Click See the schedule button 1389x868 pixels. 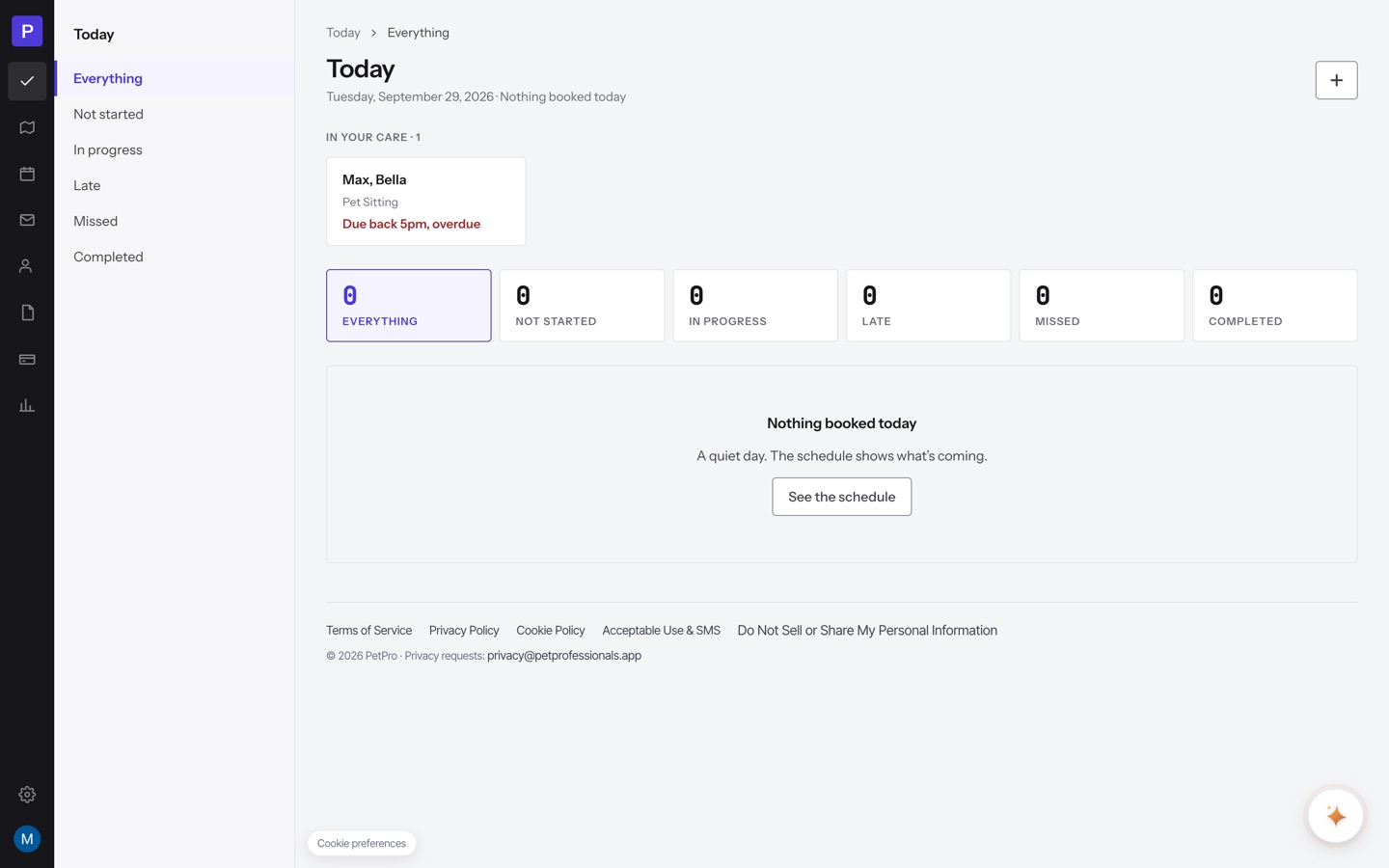tap(842, 497)
